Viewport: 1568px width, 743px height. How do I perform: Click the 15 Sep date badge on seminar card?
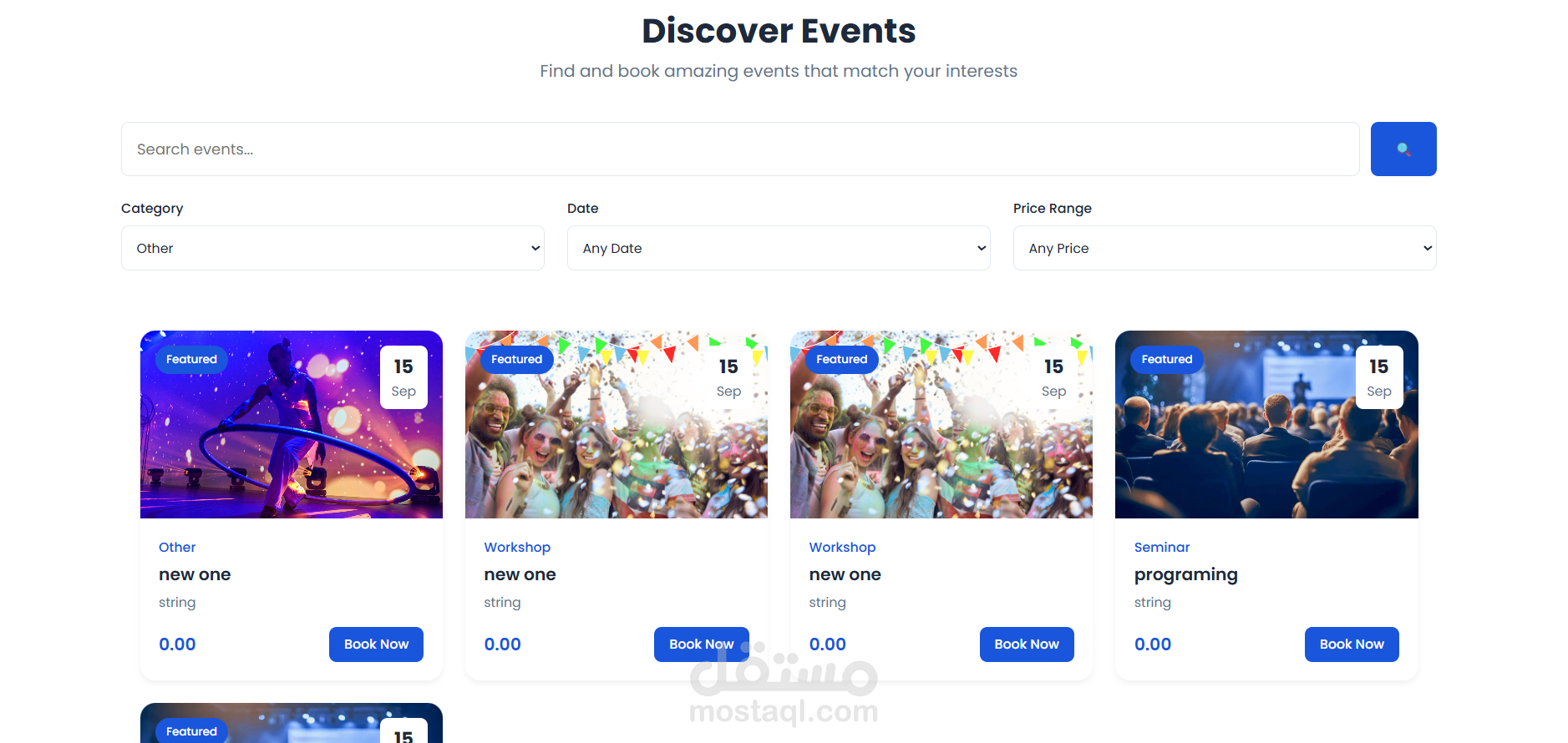coord(1379,377)
